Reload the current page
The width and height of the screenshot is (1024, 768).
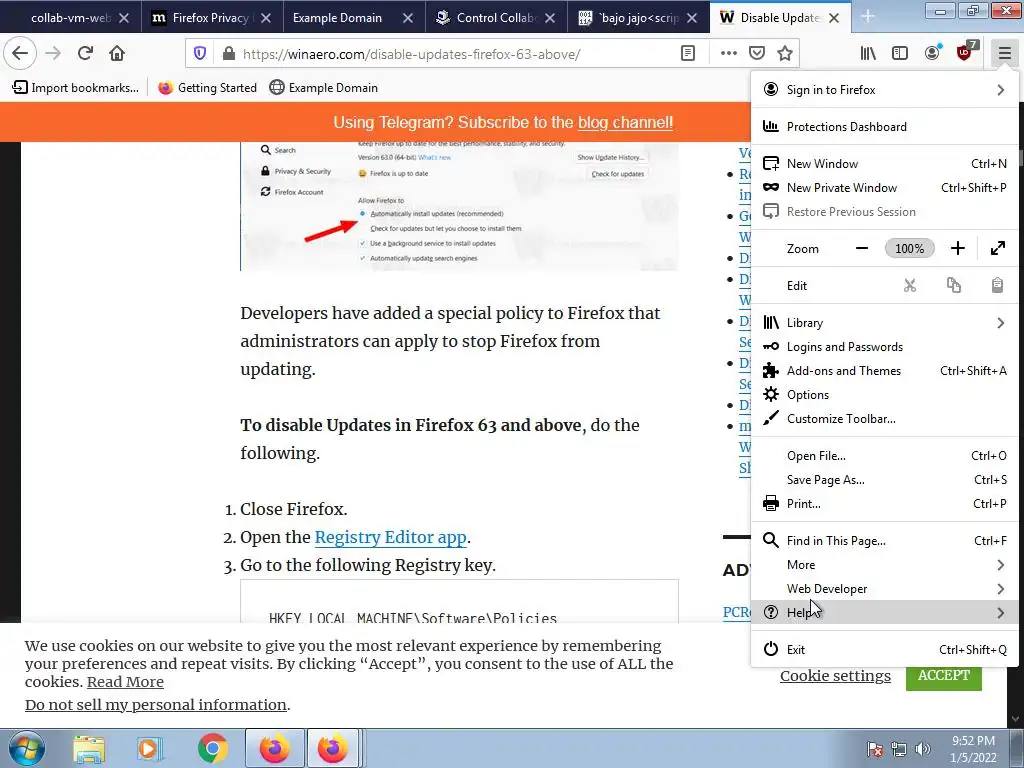85,54
